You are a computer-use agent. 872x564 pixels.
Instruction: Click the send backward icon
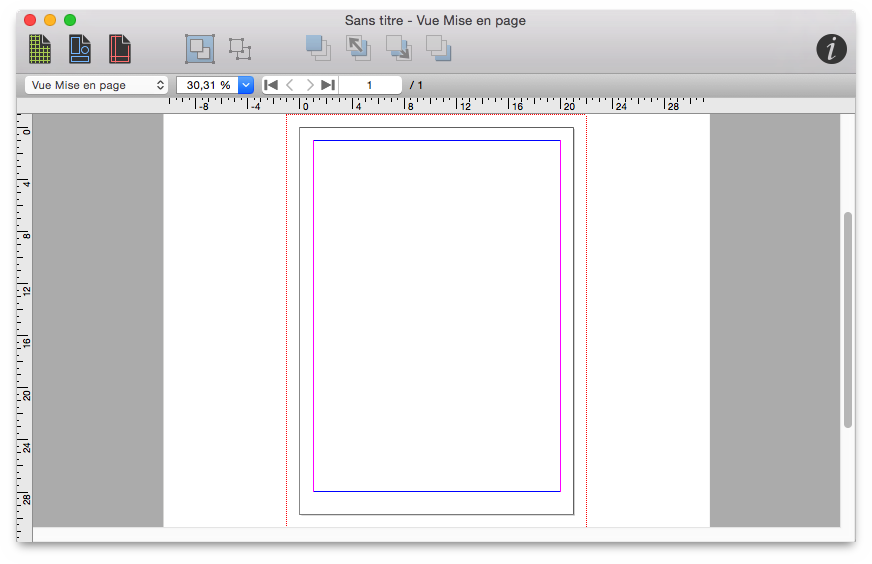tap(438, 48)
